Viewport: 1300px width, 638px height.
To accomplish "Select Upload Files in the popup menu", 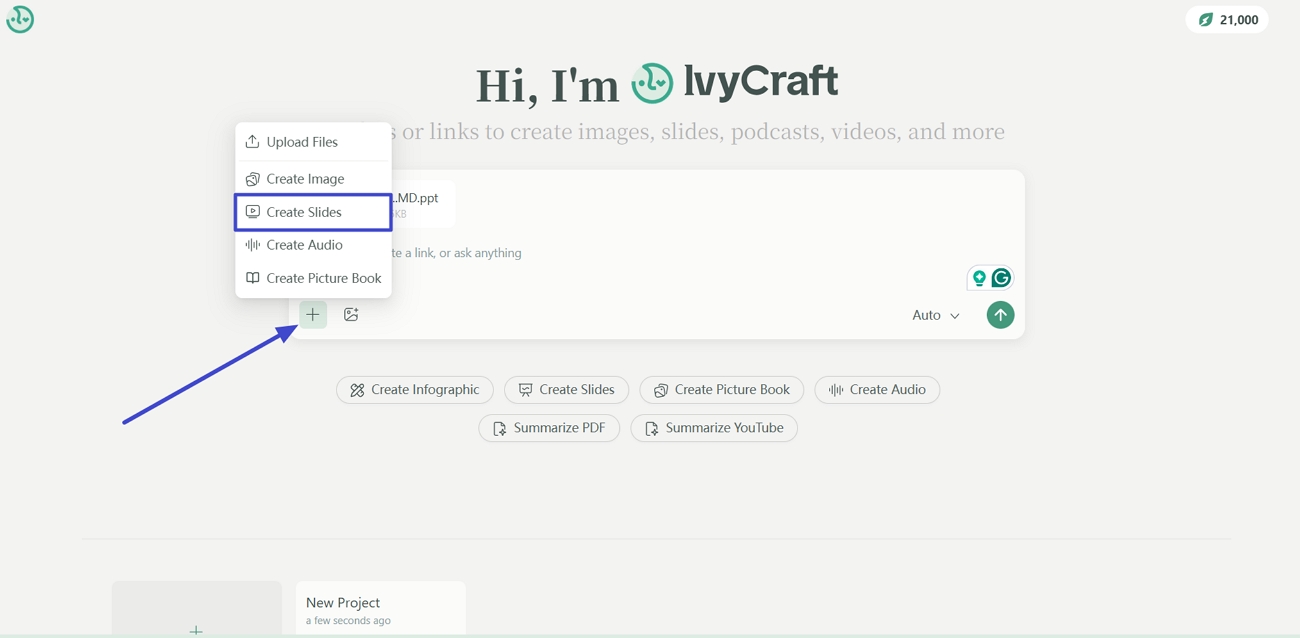I will point(313,142).
